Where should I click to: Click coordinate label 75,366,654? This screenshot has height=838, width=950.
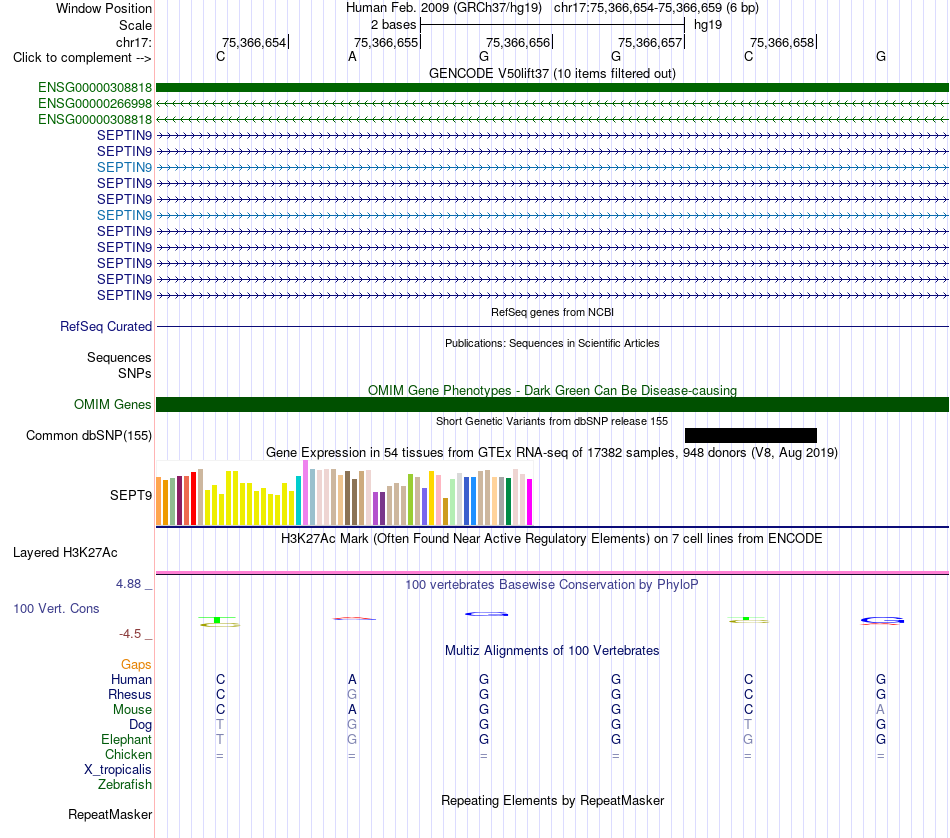(x=253, y=42)
